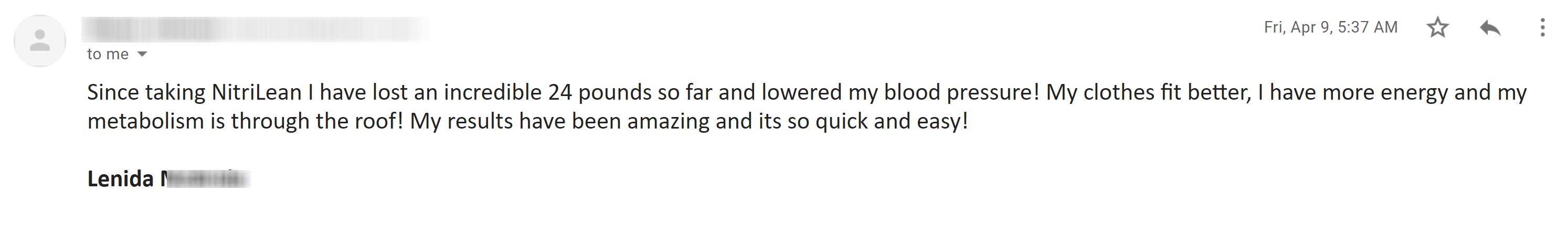Click "24 pounds" in the email body
1568x244 pixels.
point(600,92)
